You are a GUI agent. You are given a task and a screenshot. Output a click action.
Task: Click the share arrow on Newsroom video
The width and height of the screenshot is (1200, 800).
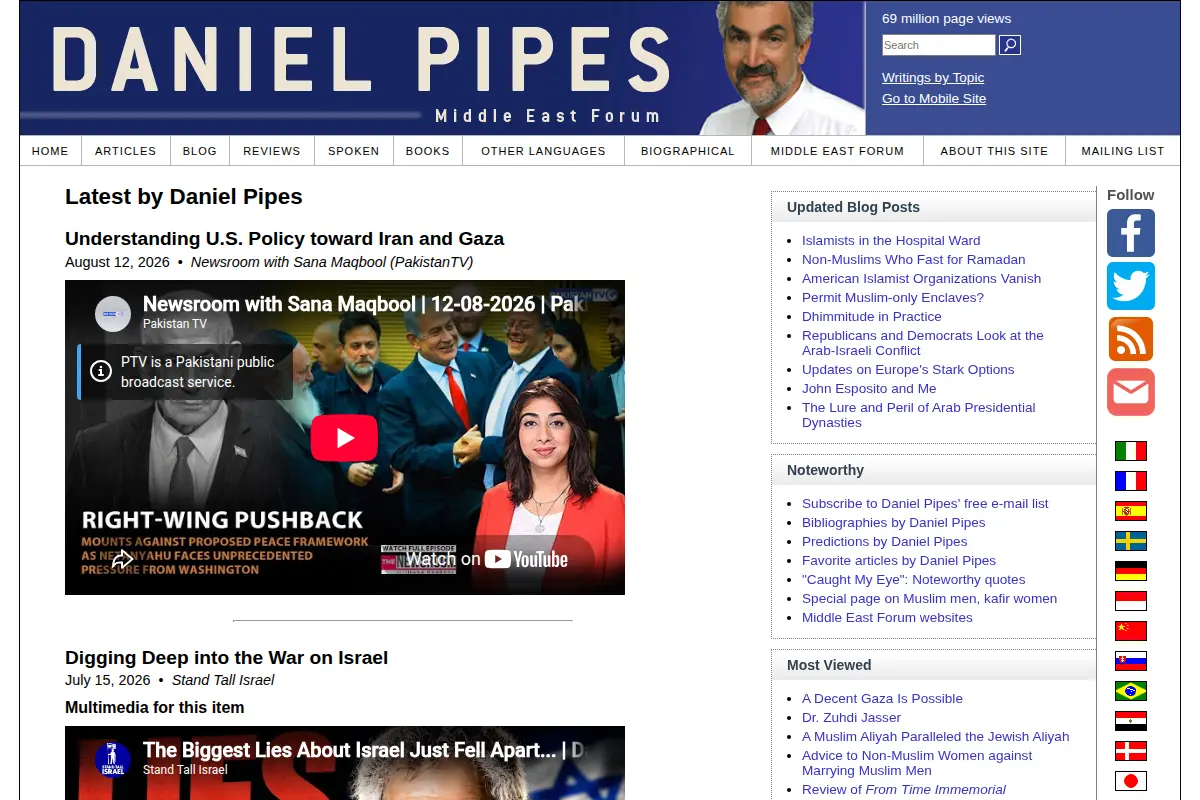click(x=122, y=560)
